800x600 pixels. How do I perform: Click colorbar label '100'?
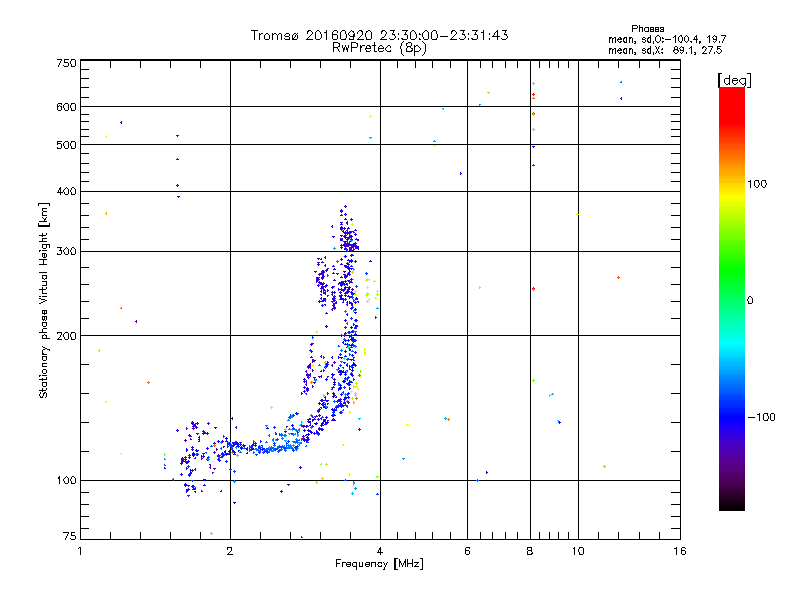757,184
